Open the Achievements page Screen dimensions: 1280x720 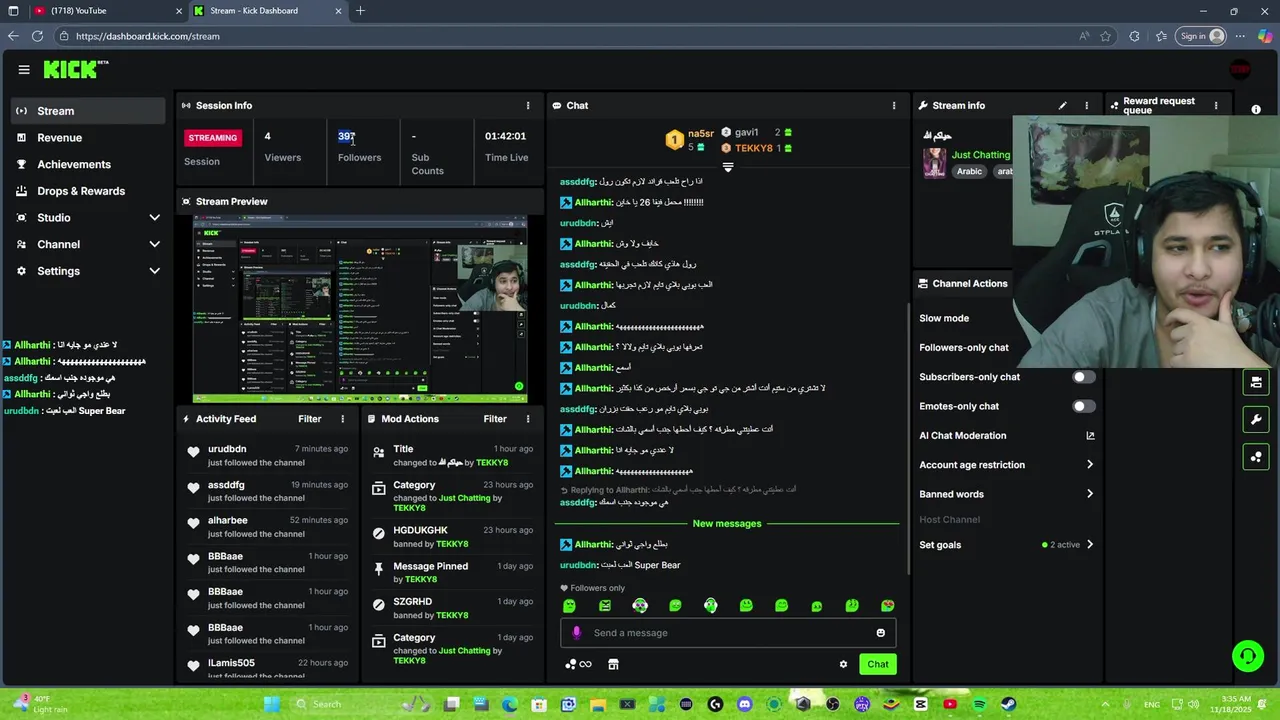point(88,164)
